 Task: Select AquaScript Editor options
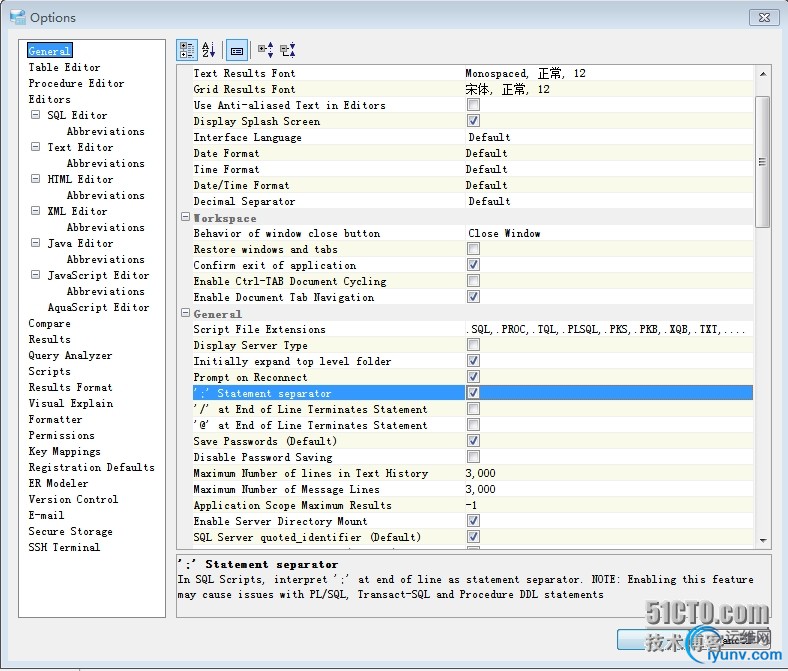pyautogui.click(x=98, y=307)
